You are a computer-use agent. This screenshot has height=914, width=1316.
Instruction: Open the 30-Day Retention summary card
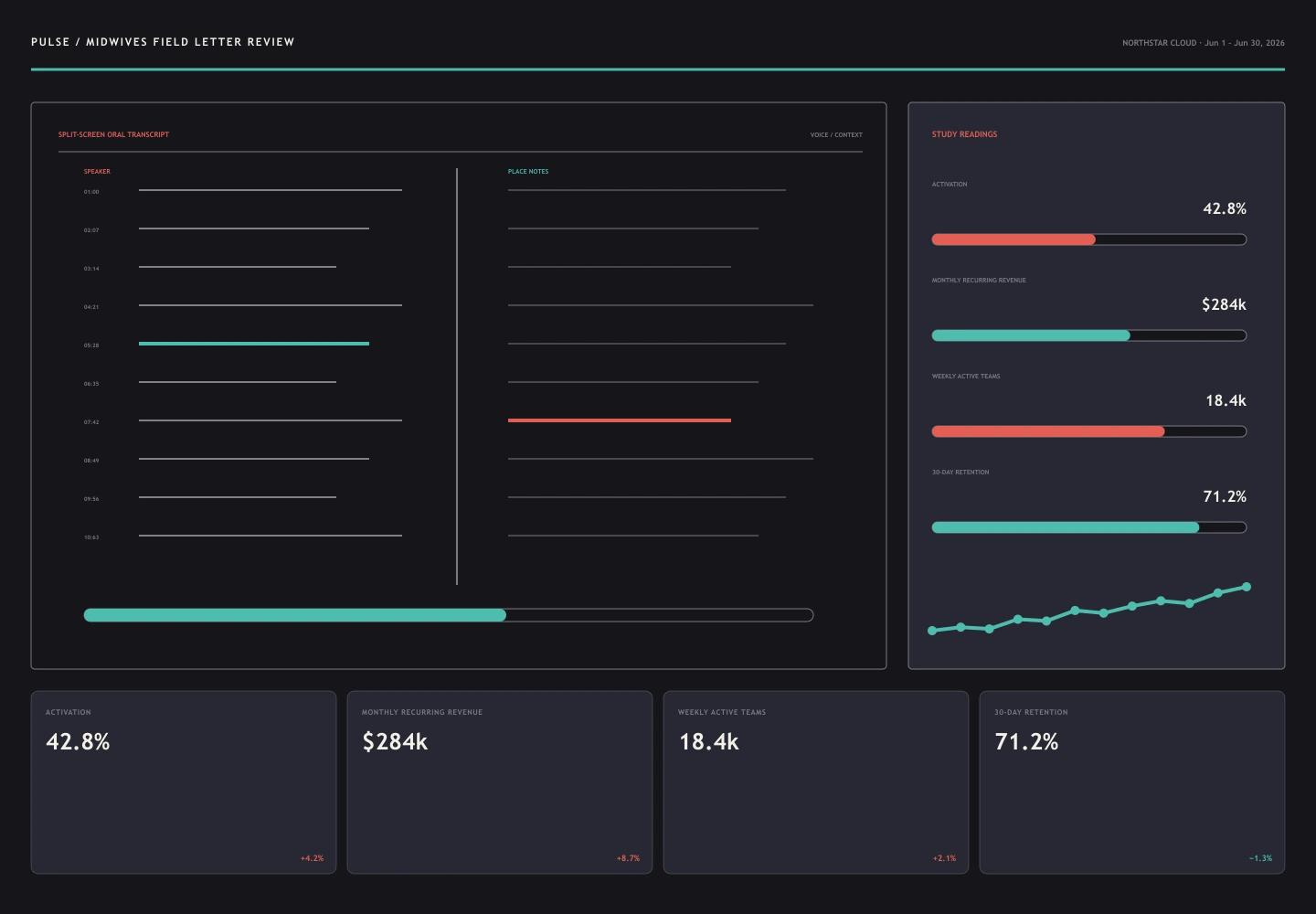[x=1132, y=782]
